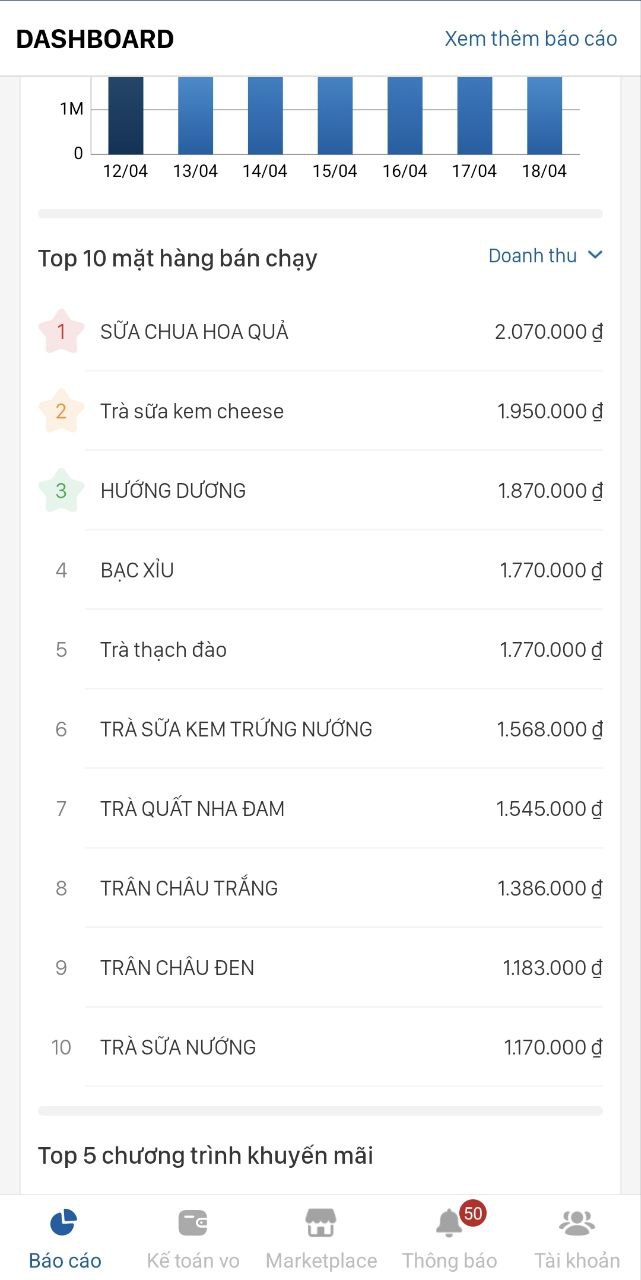Image resolution: width=641 pixels, height=1280 pixels.
Task: Tap the green rank 3 star badge
Action: click(x=61, y=491)
